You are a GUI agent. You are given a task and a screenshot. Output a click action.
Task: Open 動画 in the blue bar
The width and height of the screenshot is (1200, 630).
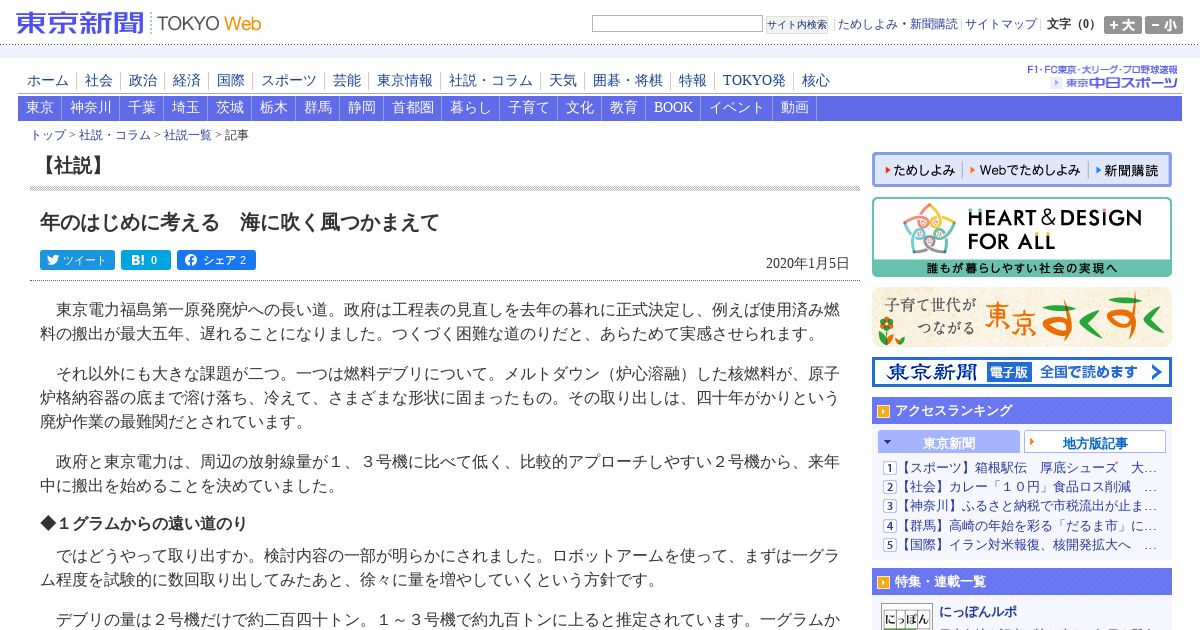point(795,108)
